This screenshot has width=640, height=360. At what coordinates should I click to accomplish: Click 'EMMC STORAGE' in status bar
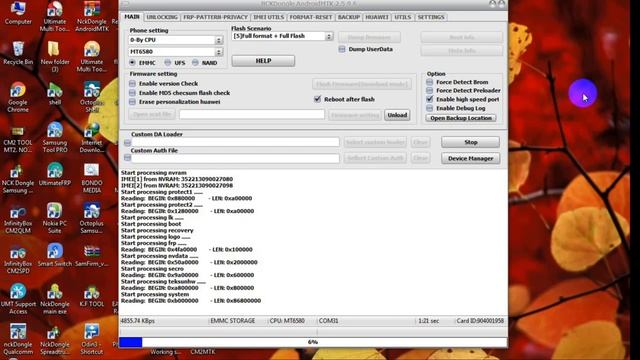[x=233, y=321]
